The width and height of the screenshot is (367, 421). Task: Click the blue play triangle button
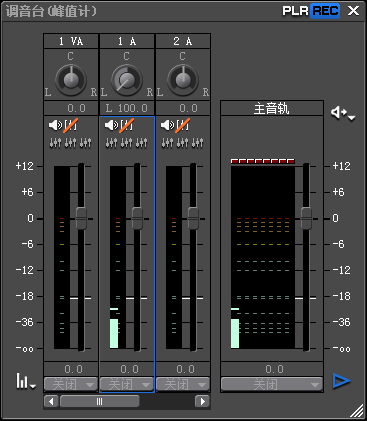coord(342,381)
